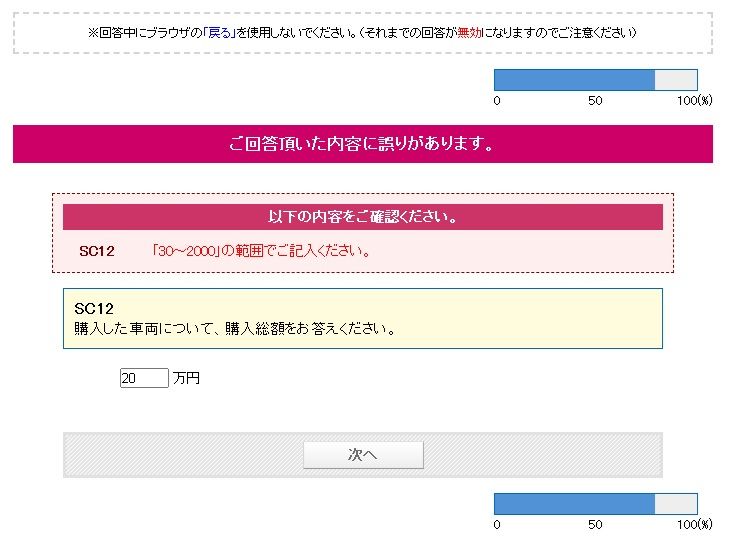This screenshot has height=541, width=731.
Task: Click the question text 購入した車両について
Action: click(x=234, y=329)
